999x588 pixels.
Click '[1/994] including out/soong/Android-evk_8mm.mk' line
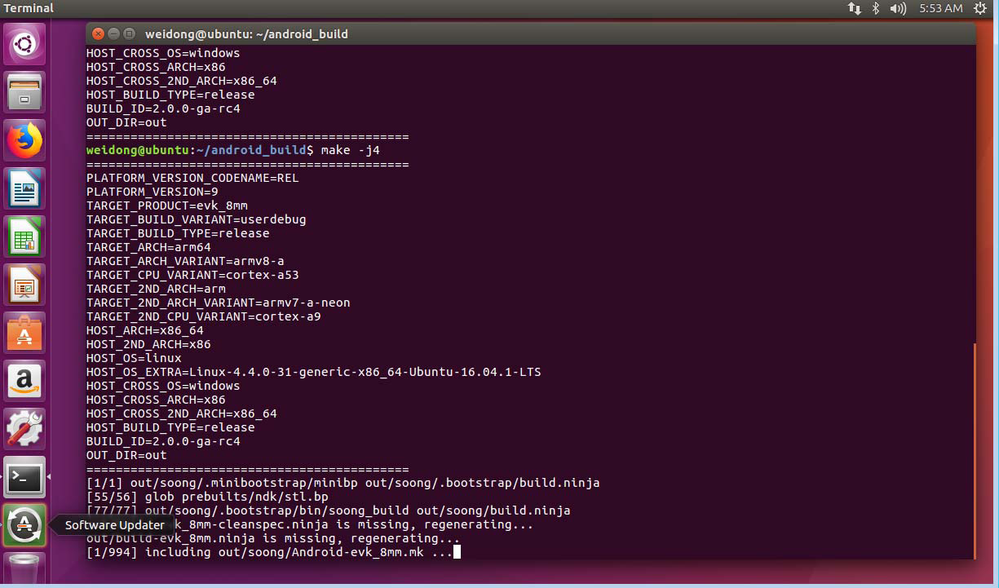[269, 552]
